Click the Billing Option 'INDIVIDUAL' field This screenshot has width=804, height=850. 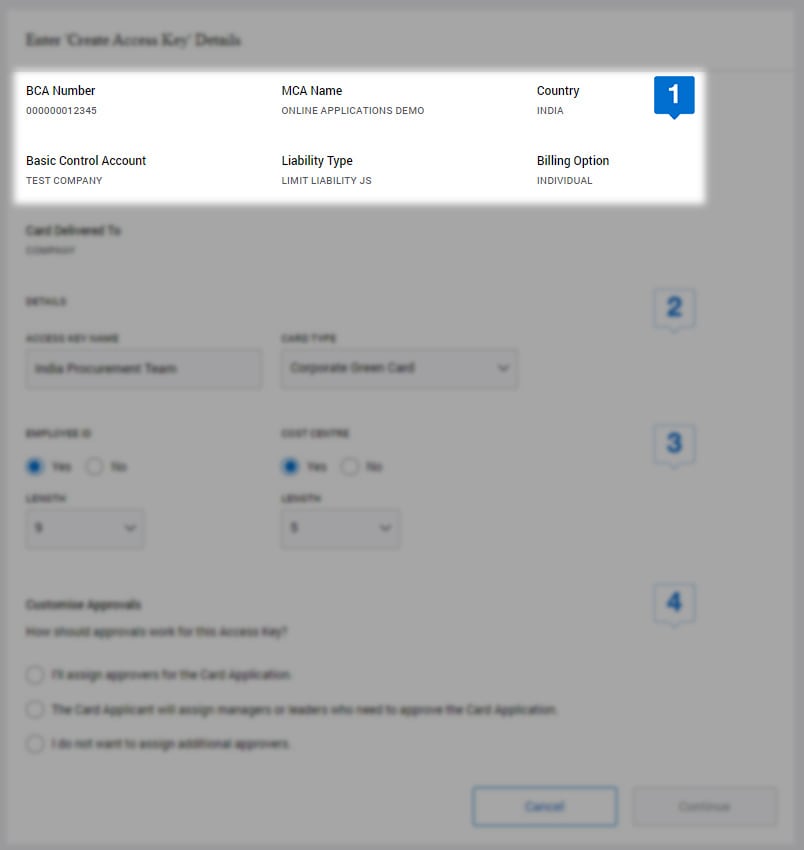point(564,180)
